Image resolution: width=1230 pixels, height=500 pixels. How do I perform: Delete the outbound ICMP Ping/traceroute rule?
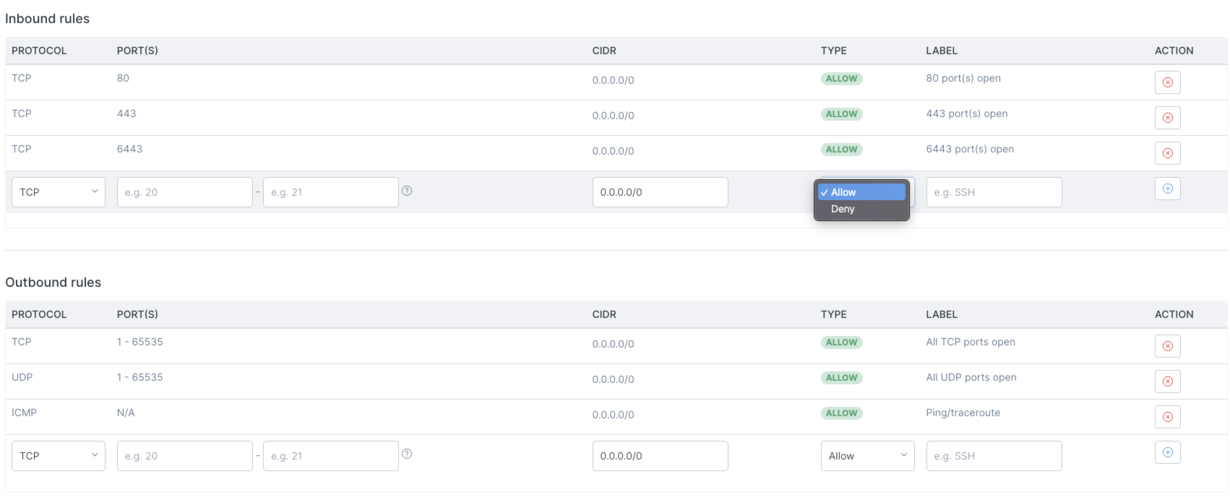tap(1167, 416)
